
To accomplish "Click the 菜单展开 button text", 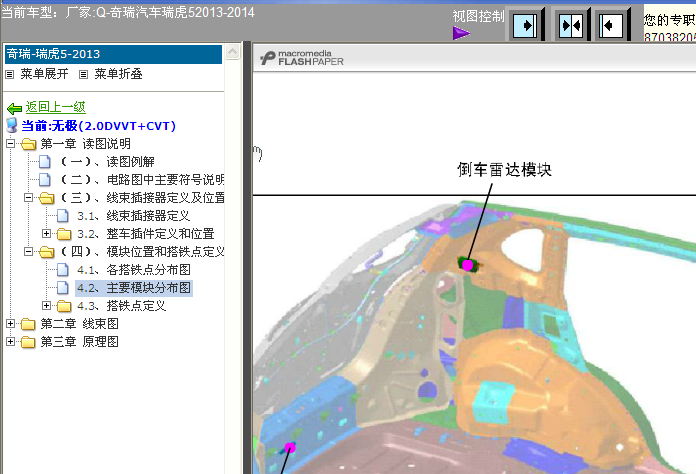I will 44,74.
